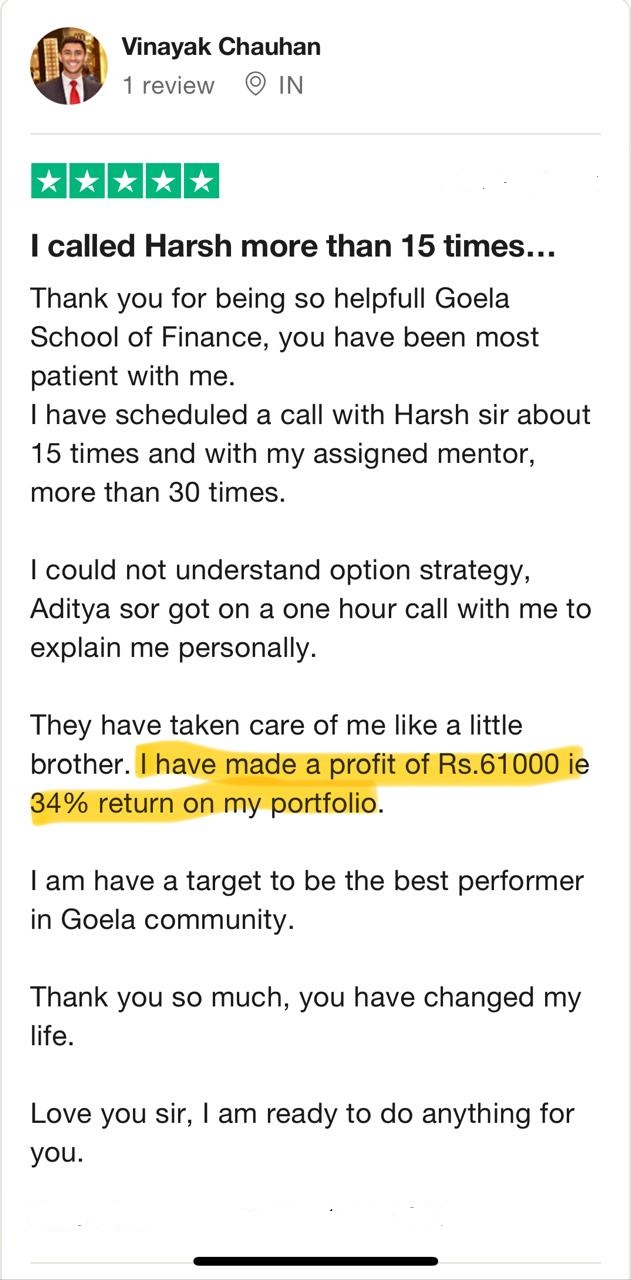Tap the home indicator bar at the bottom
631x1280 pixels.
(316, 1261)
